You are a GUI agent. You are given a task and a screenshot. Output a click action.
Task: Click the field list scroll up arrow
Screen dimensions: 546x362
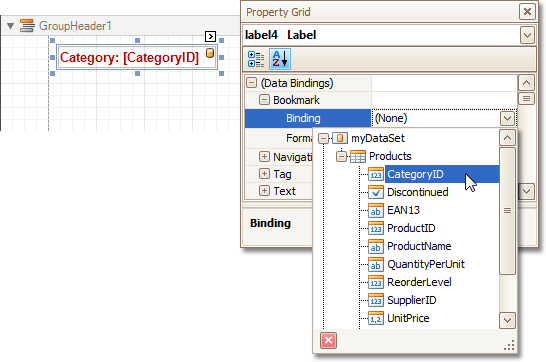coord(507,138)
